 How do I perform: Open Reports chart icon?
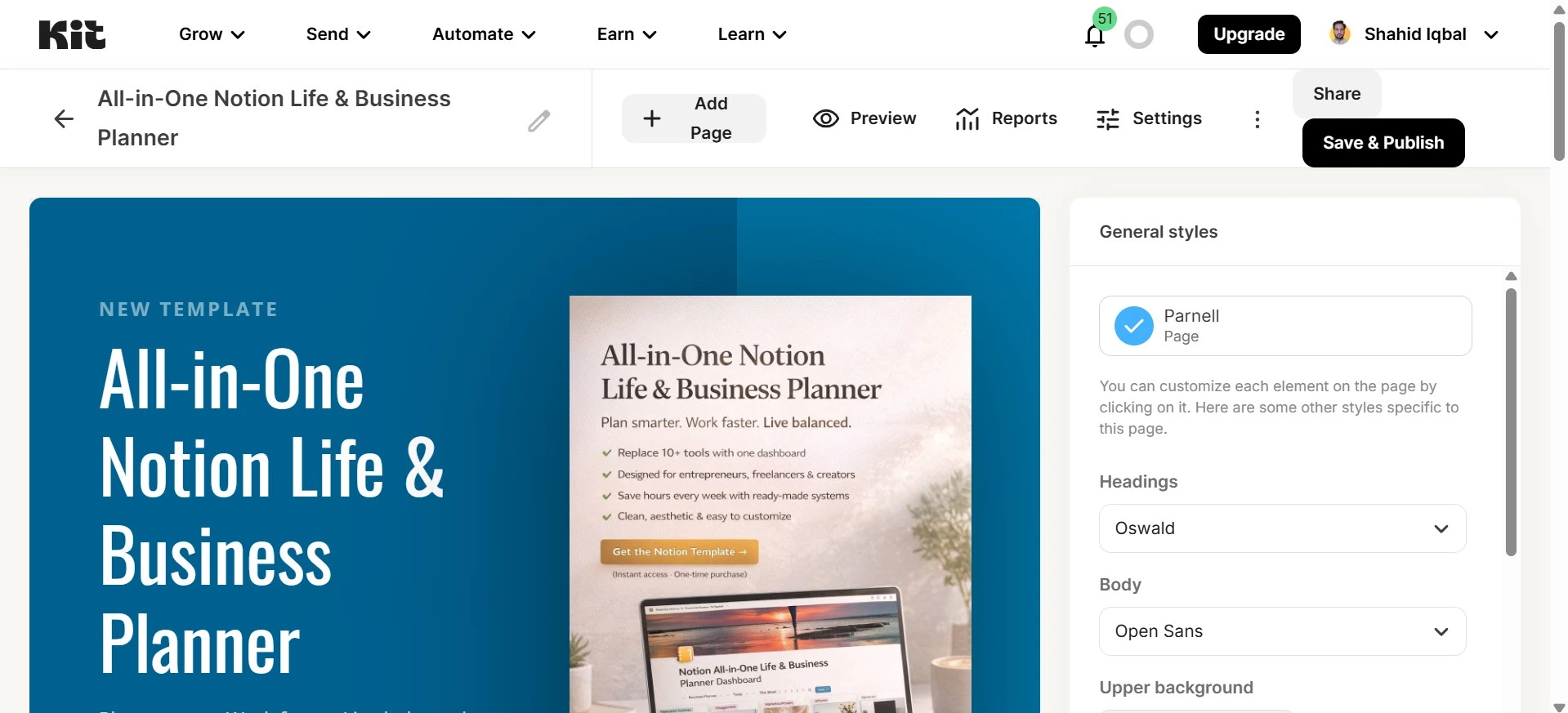[x=967, y=118]
